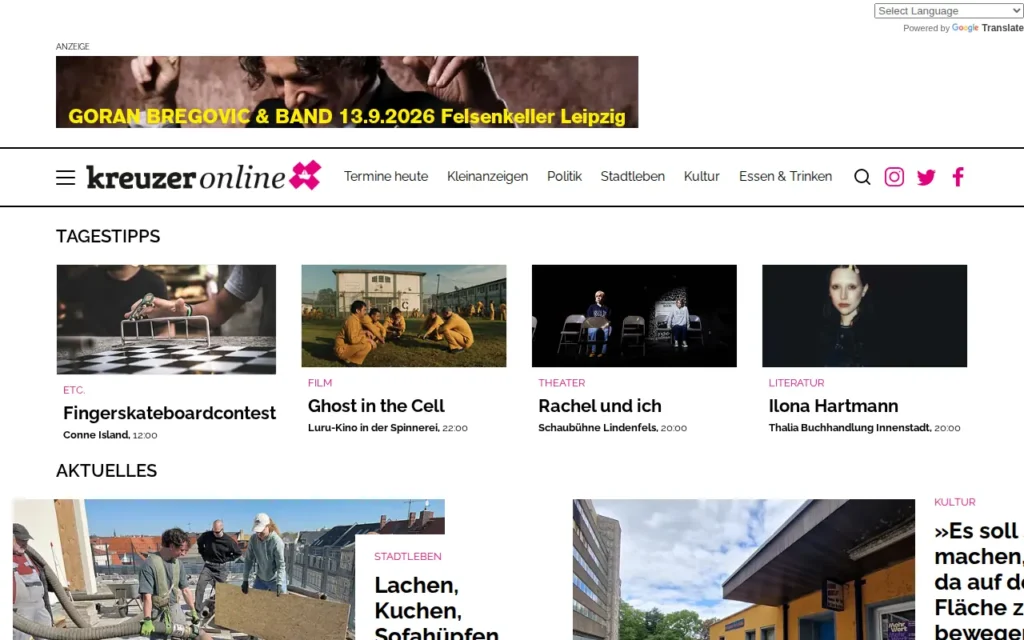Open Essen & Trinken section
The height and width of the screenshot is (640, 1024).
[786, 176]
